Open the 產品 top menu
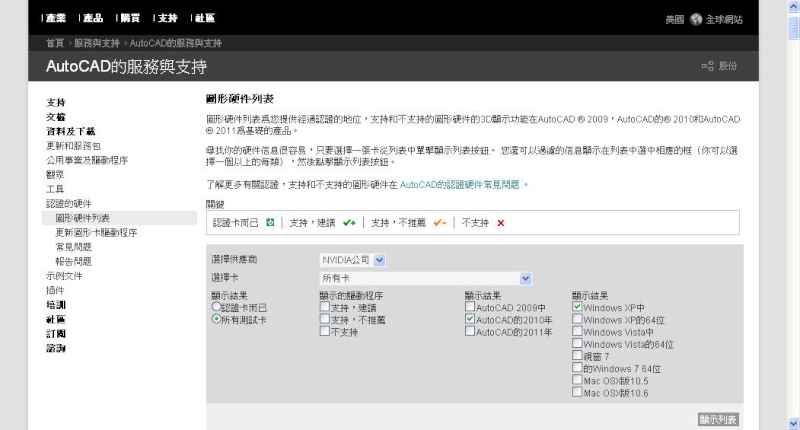800x430 pixels. (x=93, y=18)
